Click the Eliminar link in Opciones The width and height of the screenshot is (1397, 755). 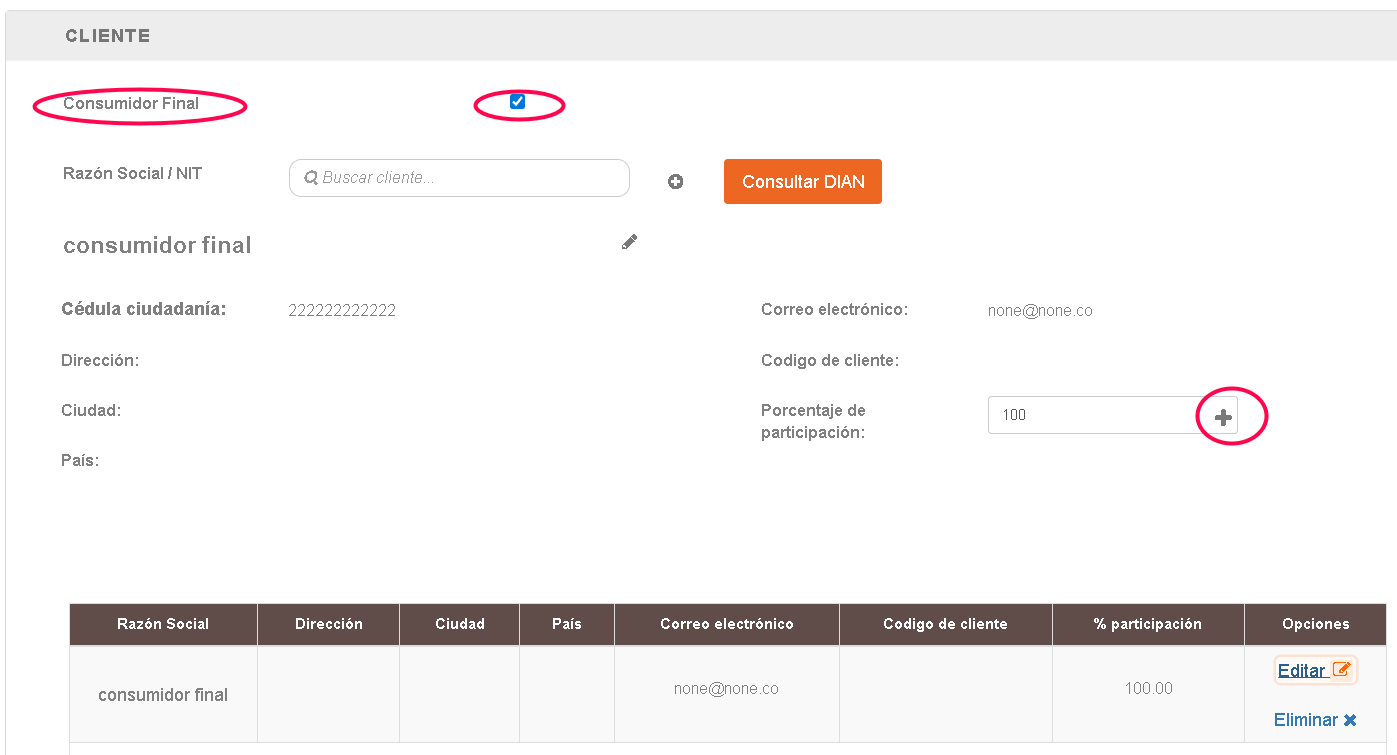1305,720
